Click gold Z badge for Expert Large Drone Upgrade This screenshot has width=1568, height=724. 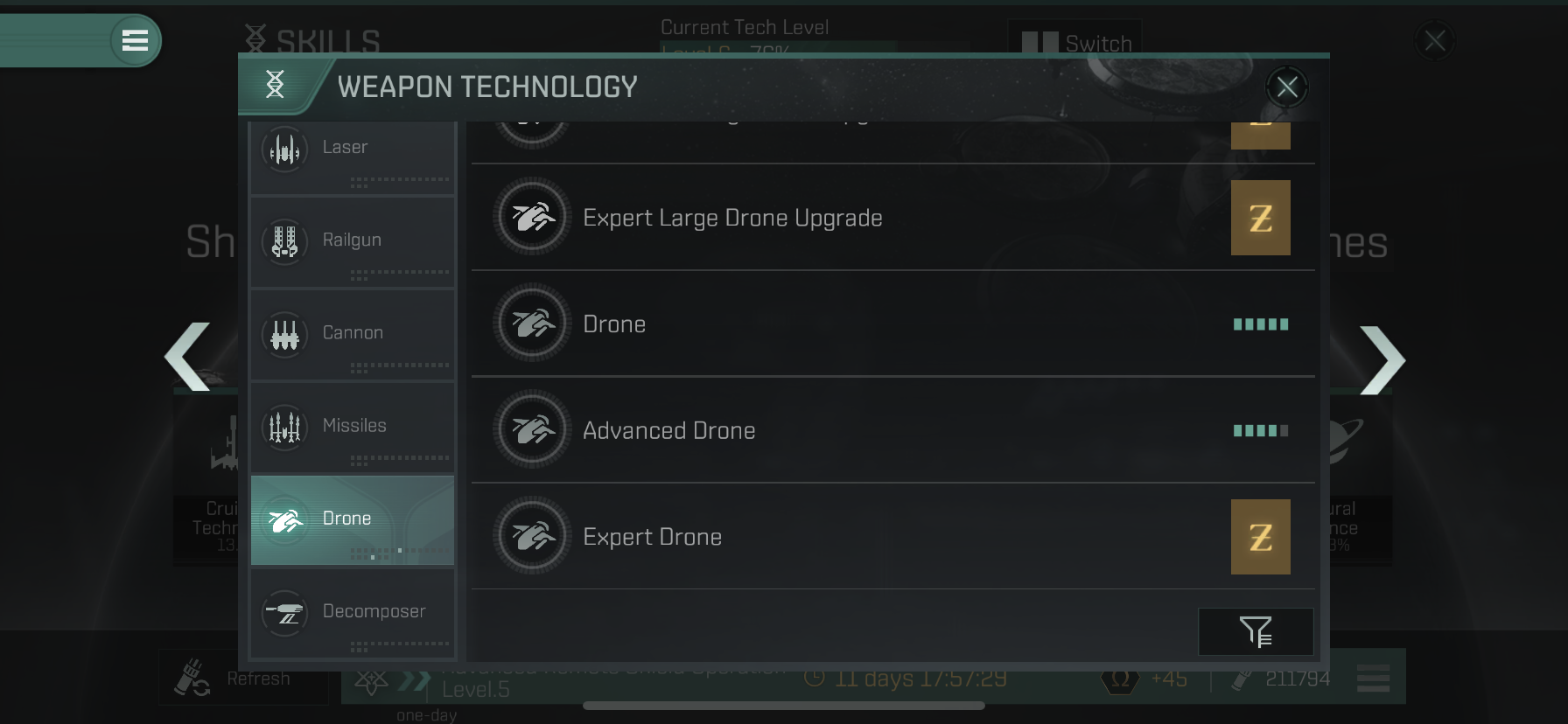1260,218
